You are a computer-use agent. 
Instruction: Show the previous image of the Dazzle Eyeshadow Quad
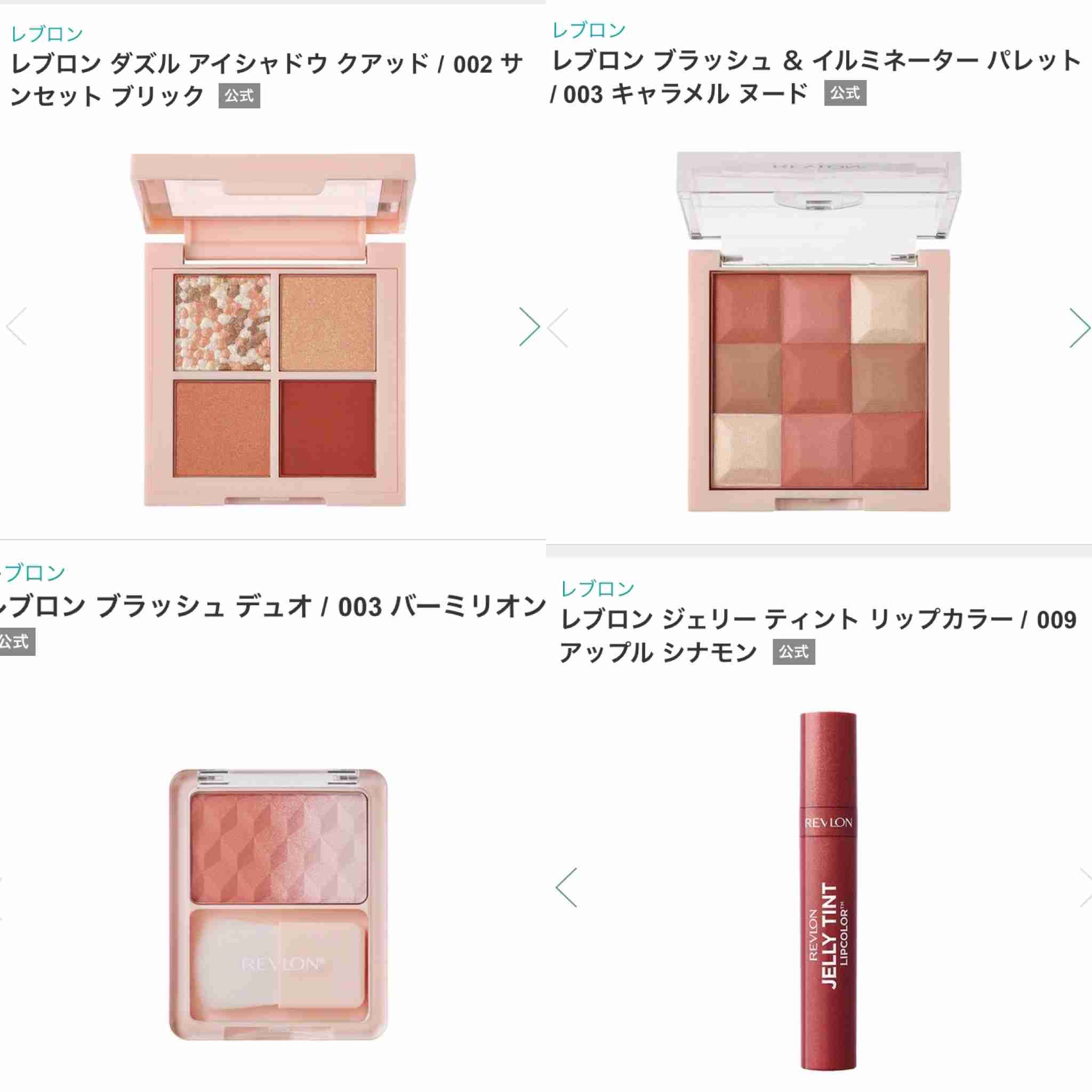coord(17,327)
